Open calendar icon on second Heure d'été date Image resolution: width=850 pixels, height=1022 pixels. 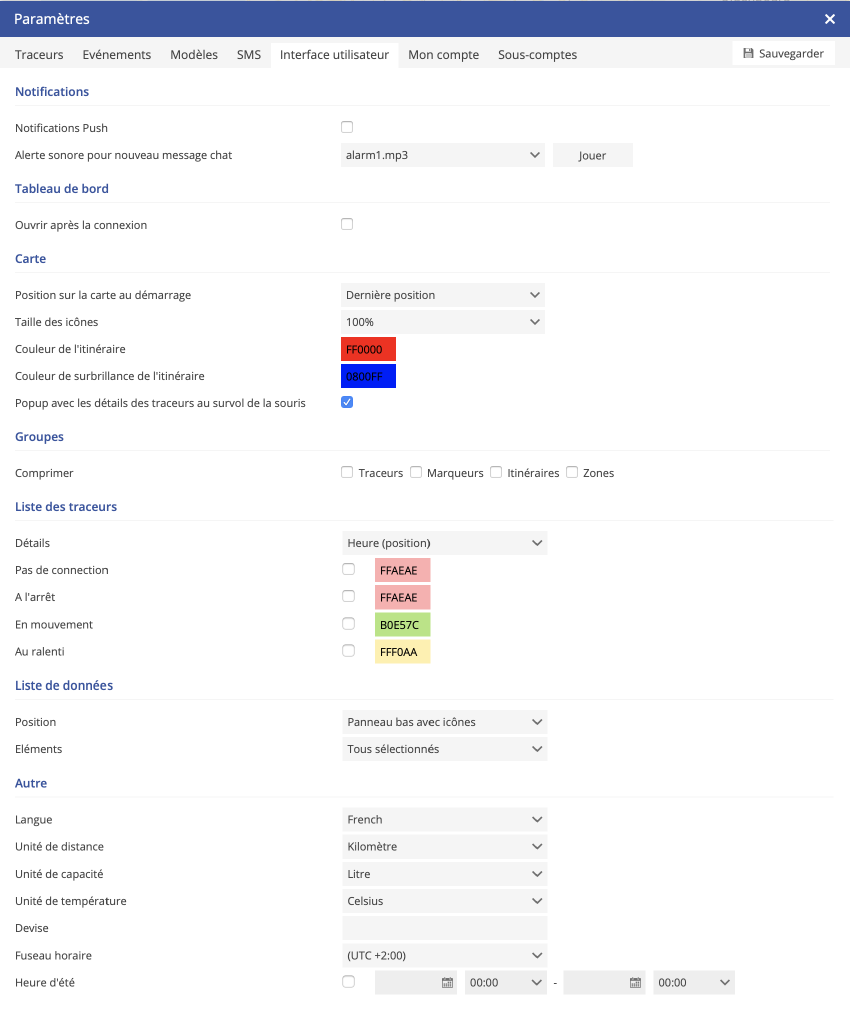635,983
